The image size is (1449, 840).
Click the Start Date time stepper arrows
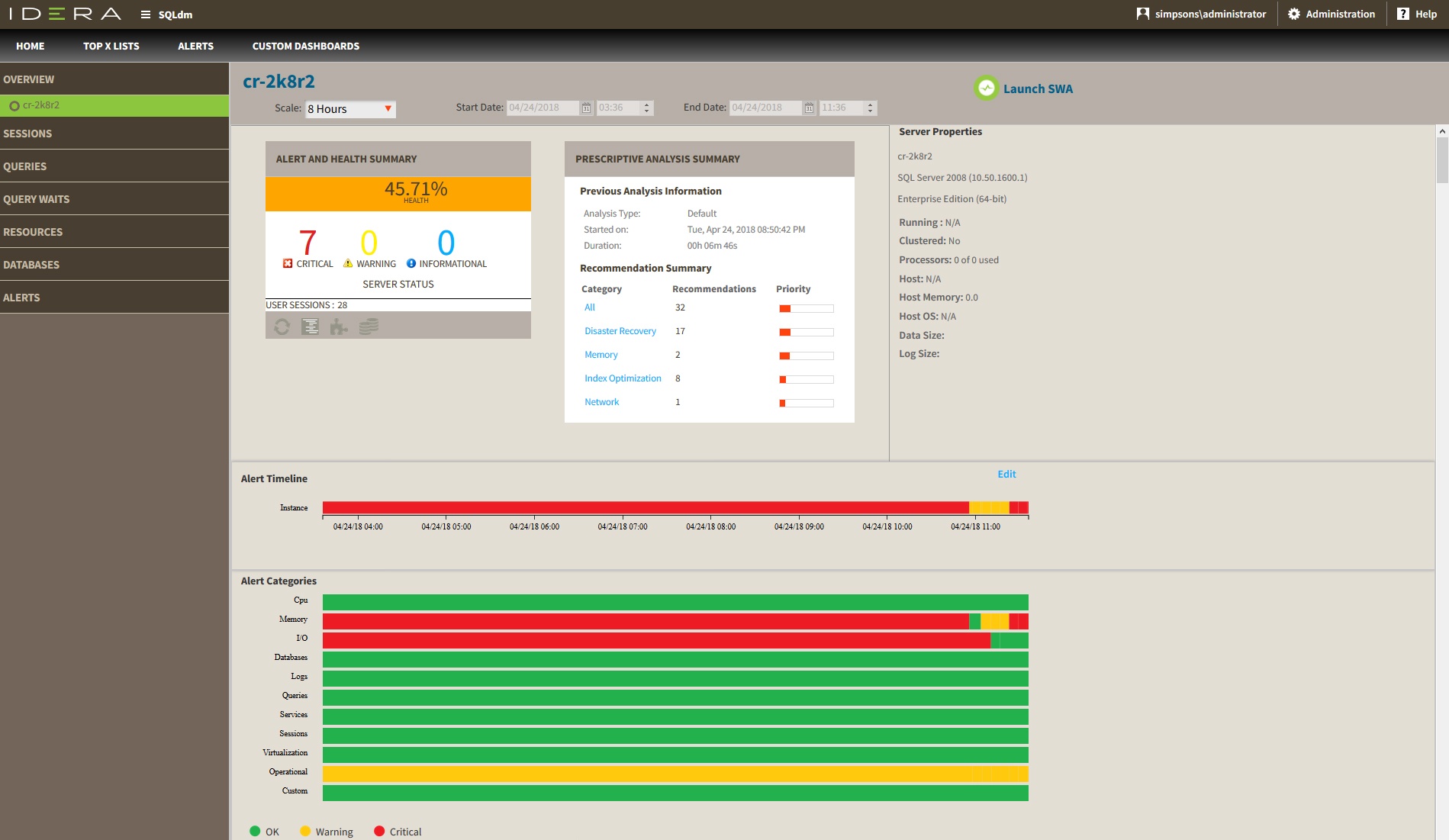[647, 108]
